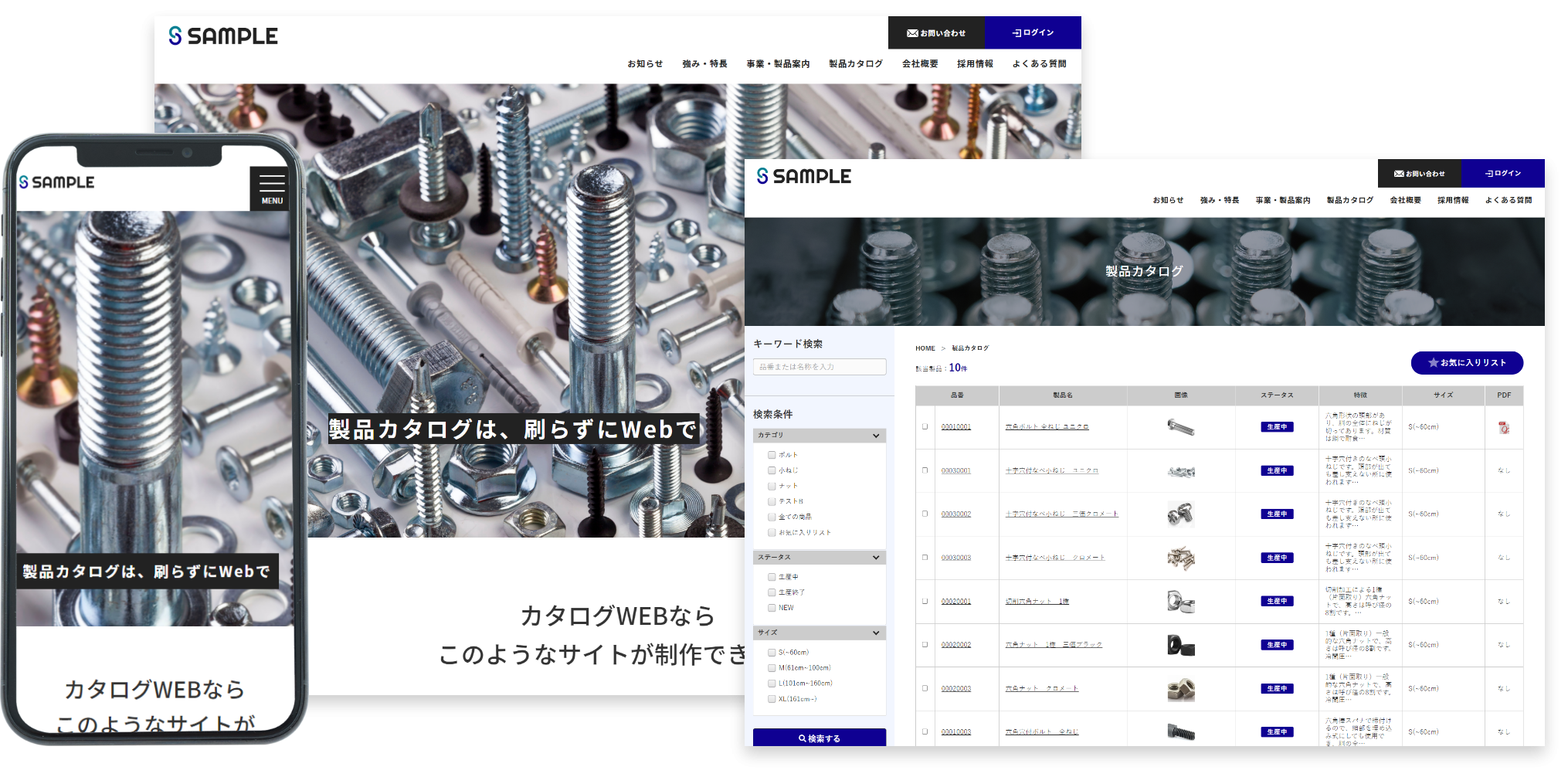Open 採用情報 in the catalog page navigation
The image size is (1568, 777).
click(1452, 200)
